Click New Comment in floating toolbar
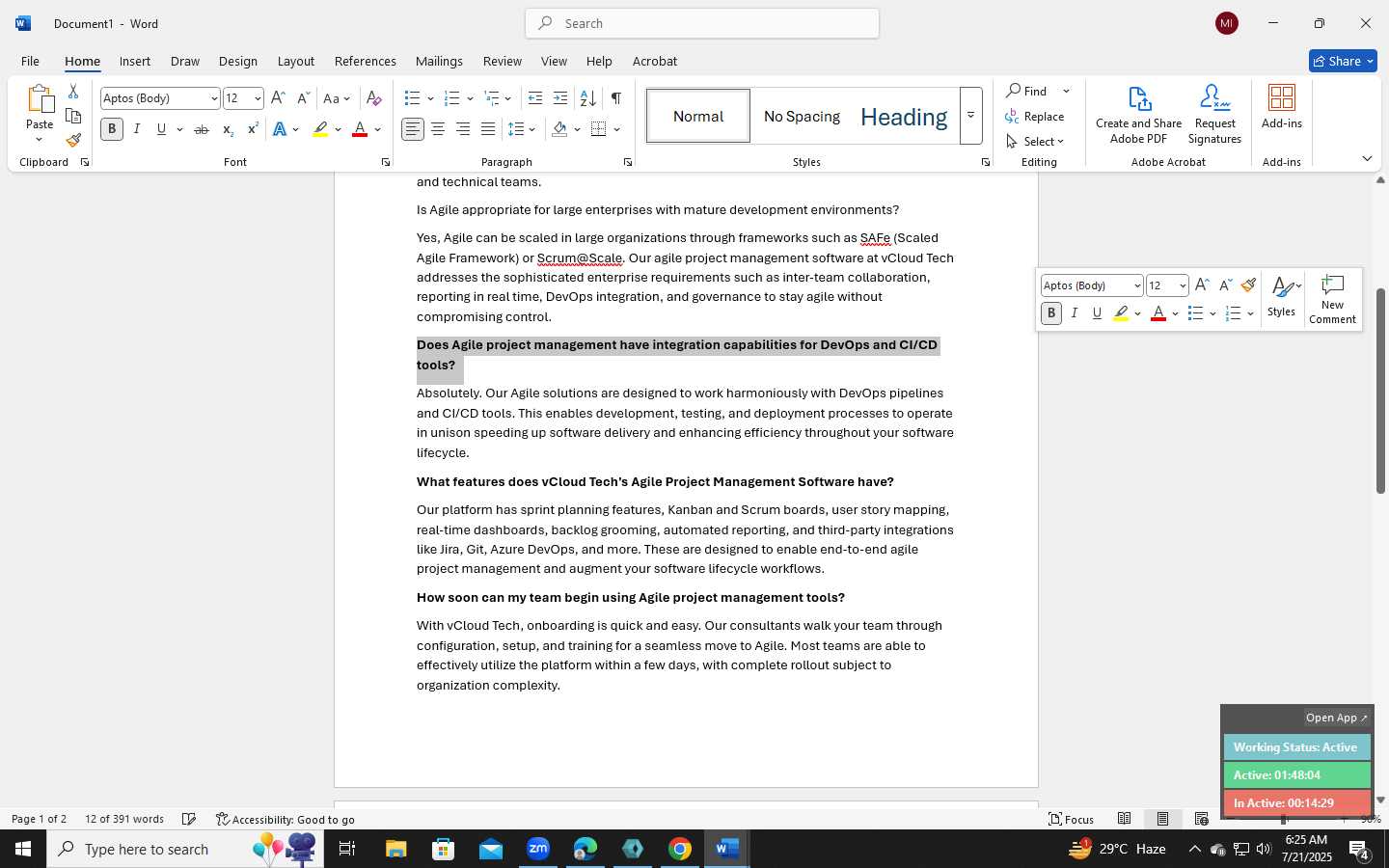The height and width of the screenshot is (868, 1389). point(1332,299)
